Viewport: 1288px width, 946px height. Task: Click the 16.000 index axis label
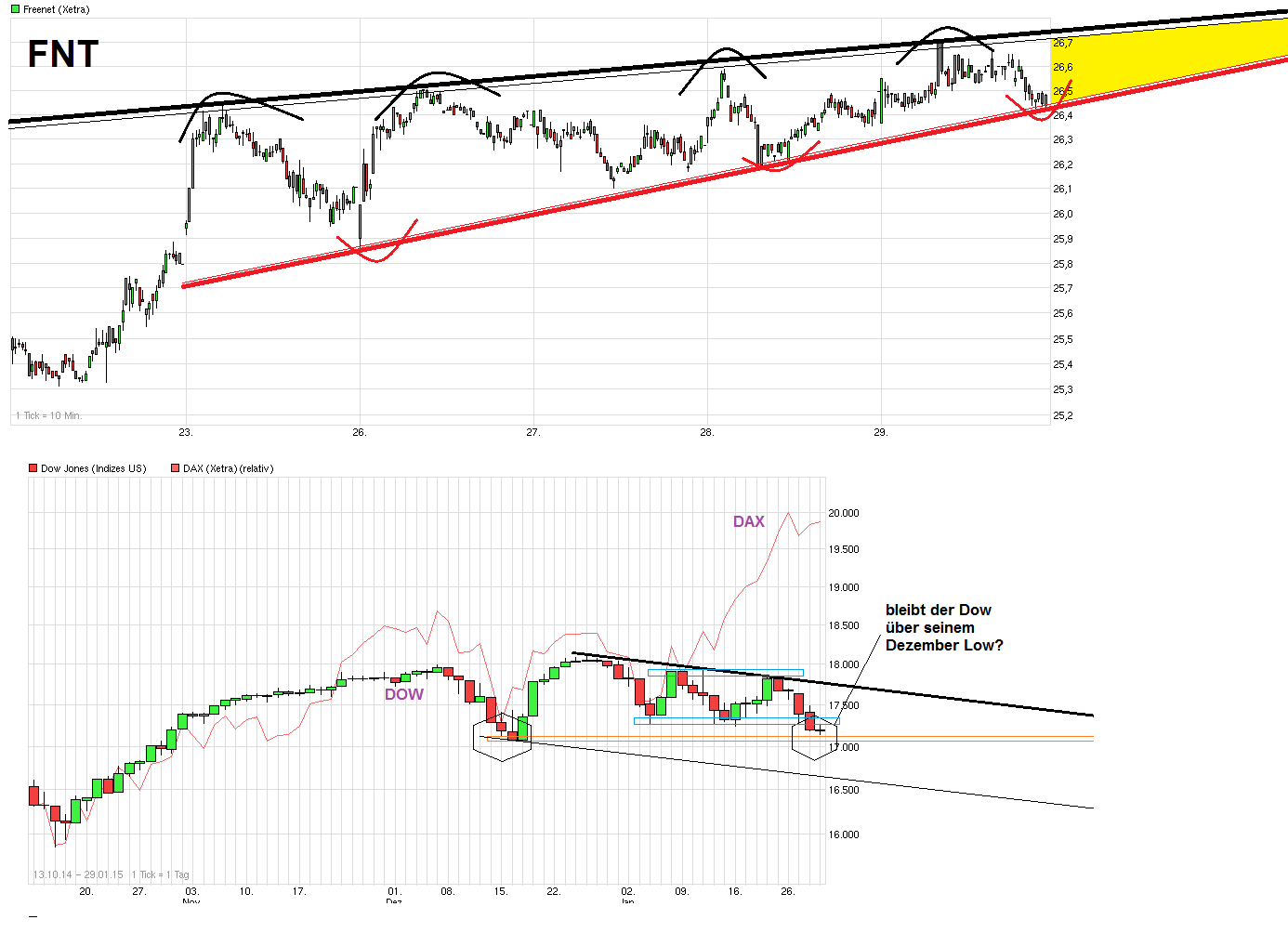coord(844,834)
